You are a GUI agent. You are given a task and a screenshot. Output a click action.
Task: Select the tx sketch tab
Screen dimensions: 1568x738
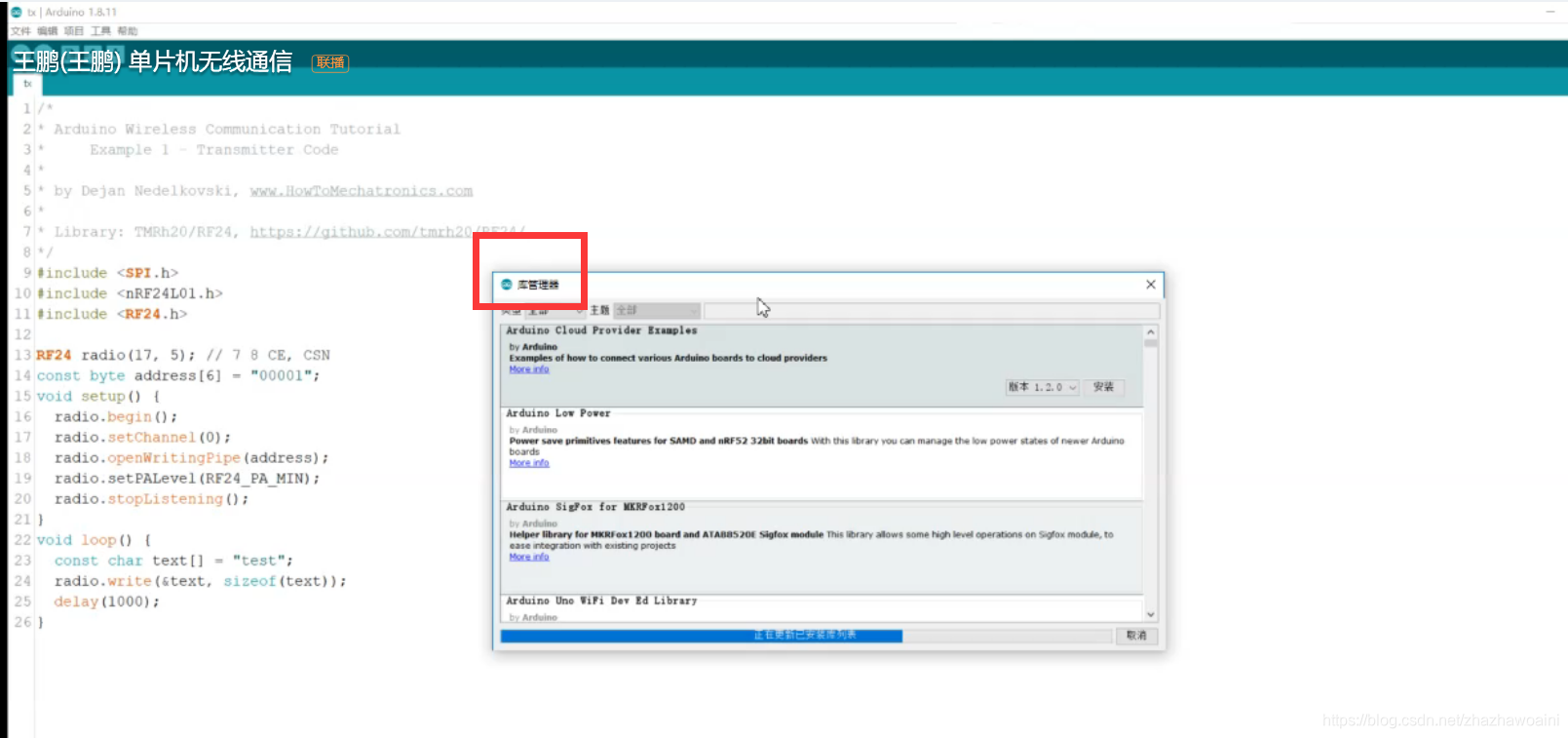click(28, 84)
